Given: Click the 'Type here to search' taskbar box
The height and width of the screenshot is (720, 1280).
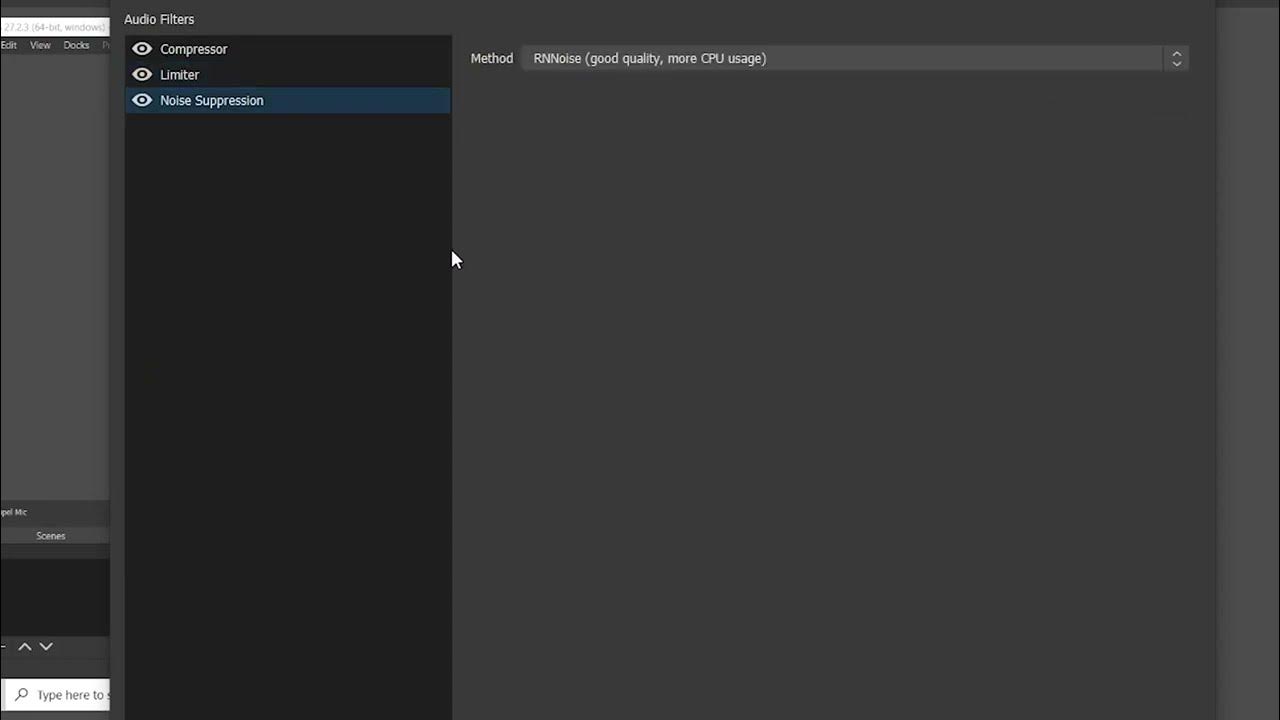Looking at the screenshot, I should 56,694.
